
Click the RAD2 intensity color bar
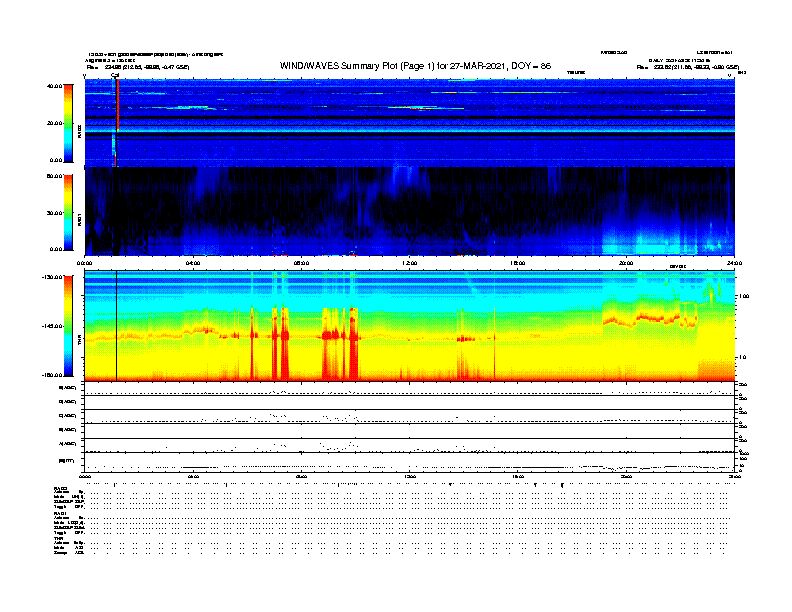68,123
